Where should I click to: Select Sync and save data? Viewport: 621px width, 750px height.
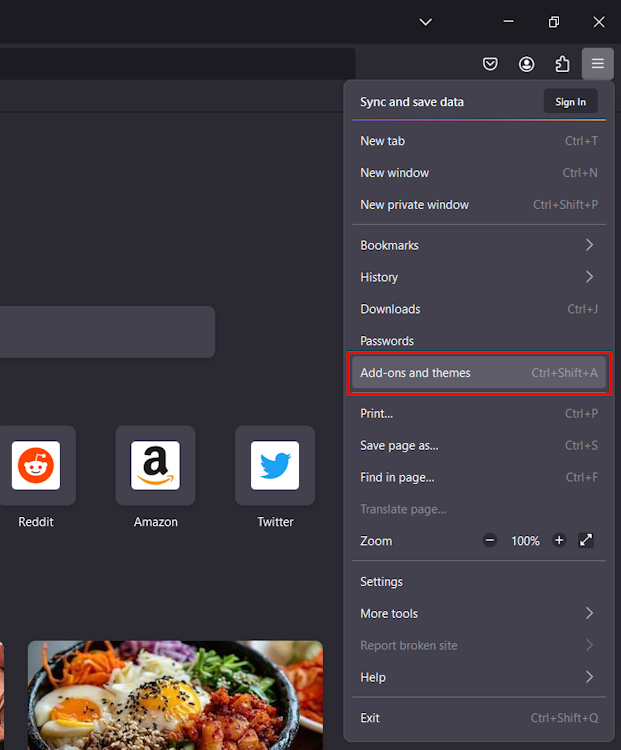[x=412, y=102]
